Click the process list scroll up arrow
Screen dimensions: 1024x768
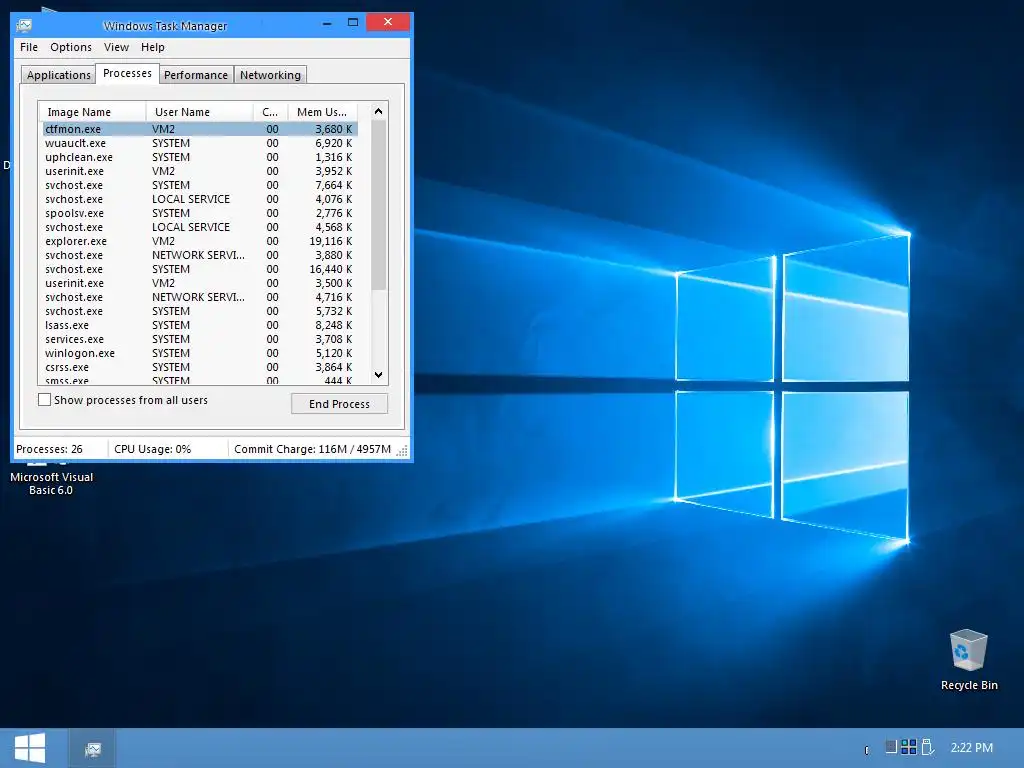(x=378, y=112)
